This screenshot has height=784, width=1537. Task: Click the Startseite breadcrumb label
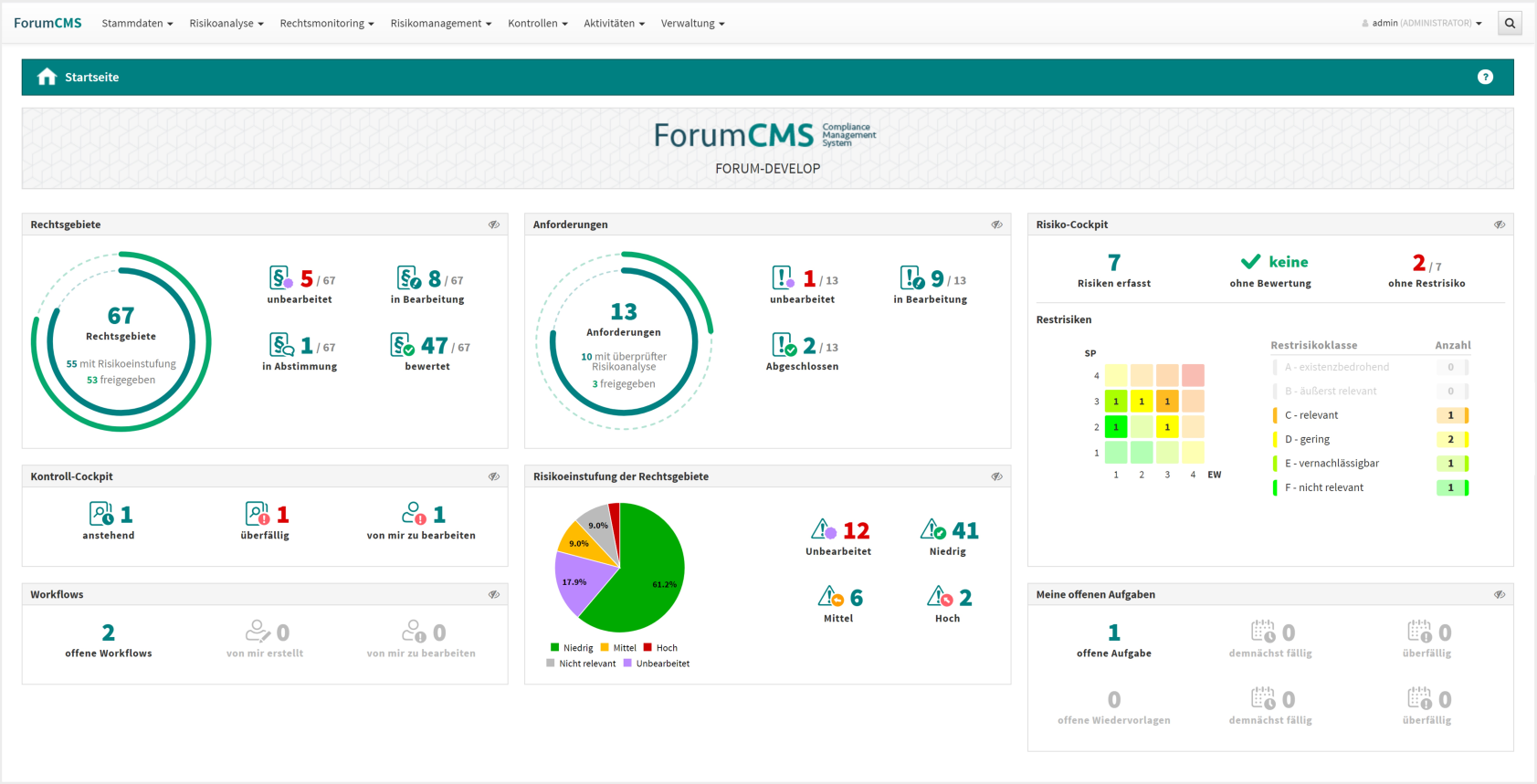tap(91, 78)
